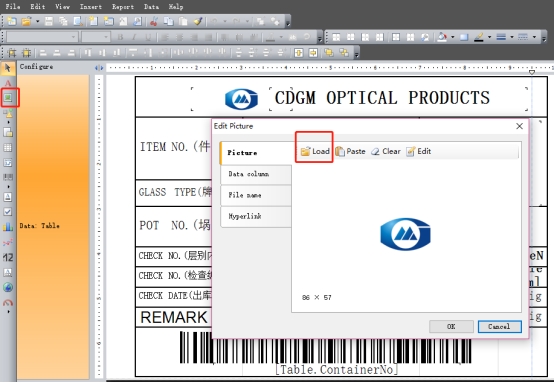Viewport: 554px width, 383px height.
Task: Select the Gauge object tool
Action: [8, 303]
